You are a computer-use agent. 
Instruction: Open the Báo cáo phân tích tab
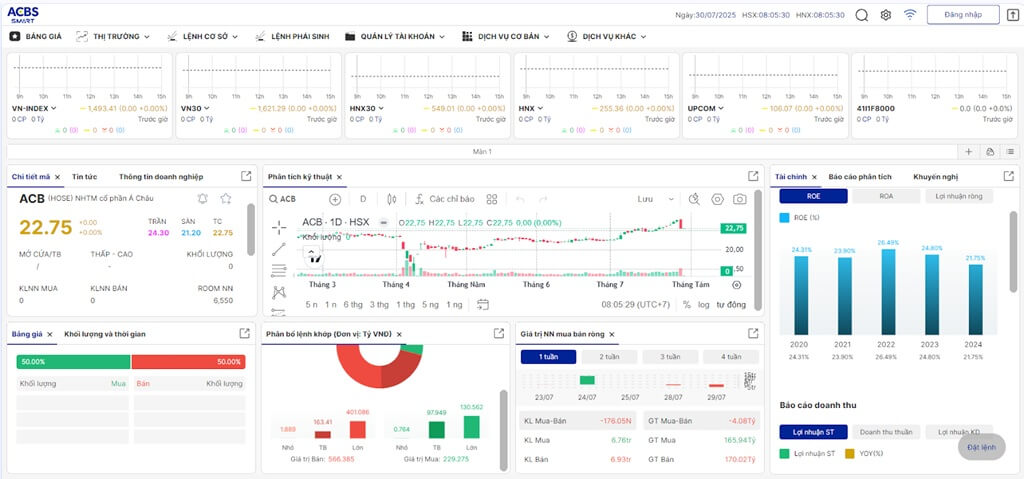pos(860,177)
